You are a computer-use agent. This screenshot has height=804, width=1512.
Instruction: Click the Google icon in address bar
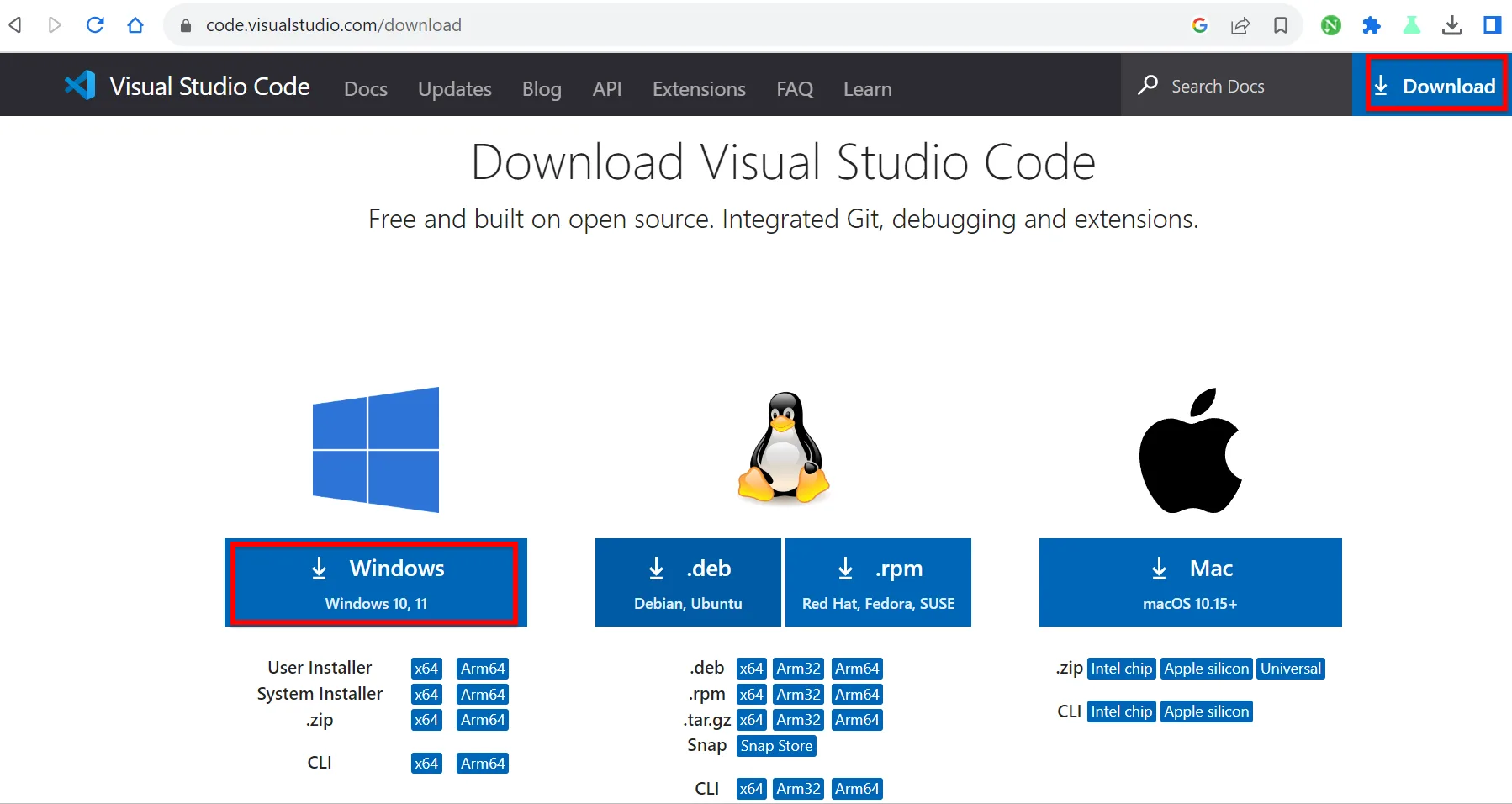1200,25
